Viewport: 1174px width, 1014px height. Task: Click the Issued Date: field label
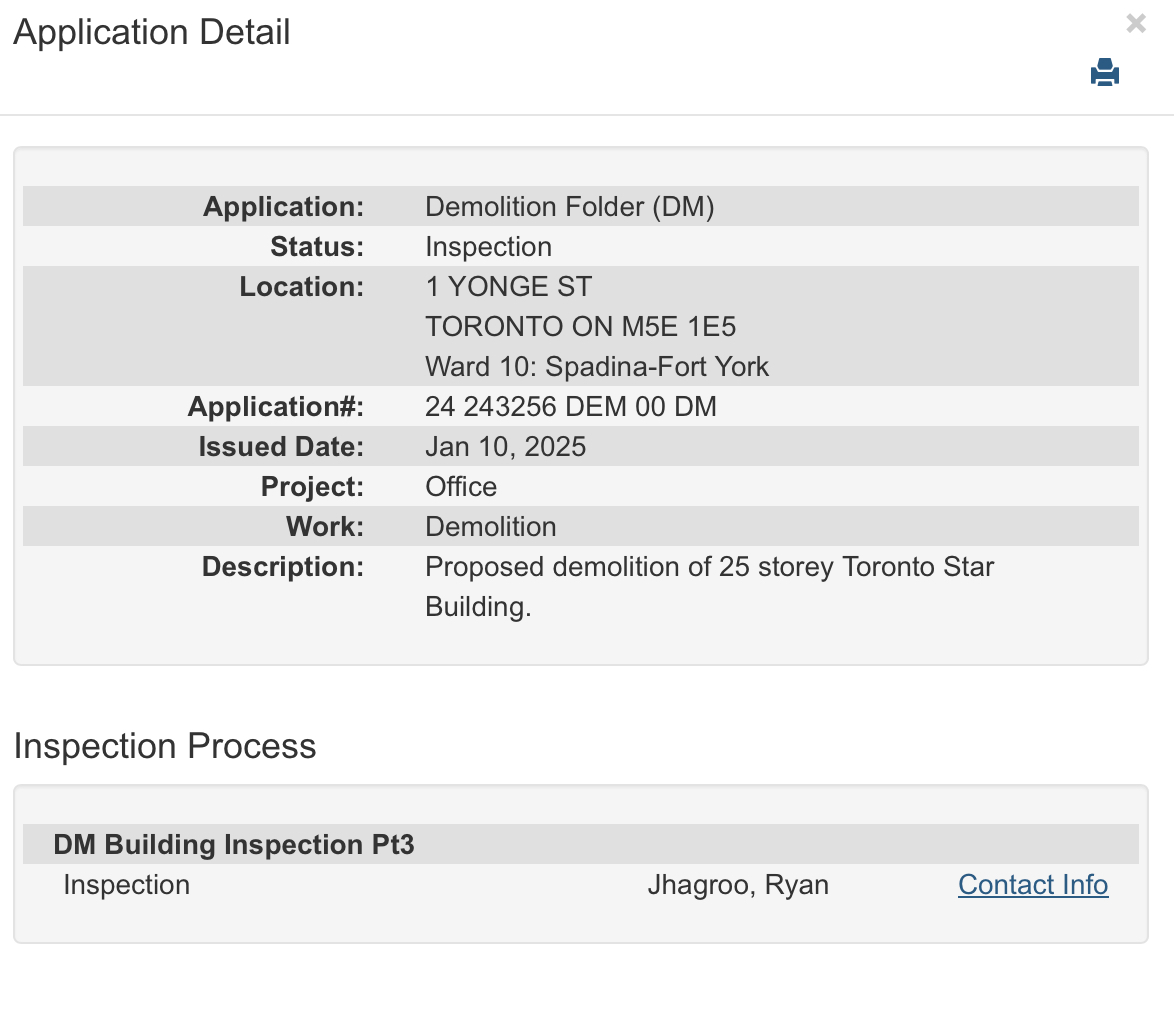(281, 447)
